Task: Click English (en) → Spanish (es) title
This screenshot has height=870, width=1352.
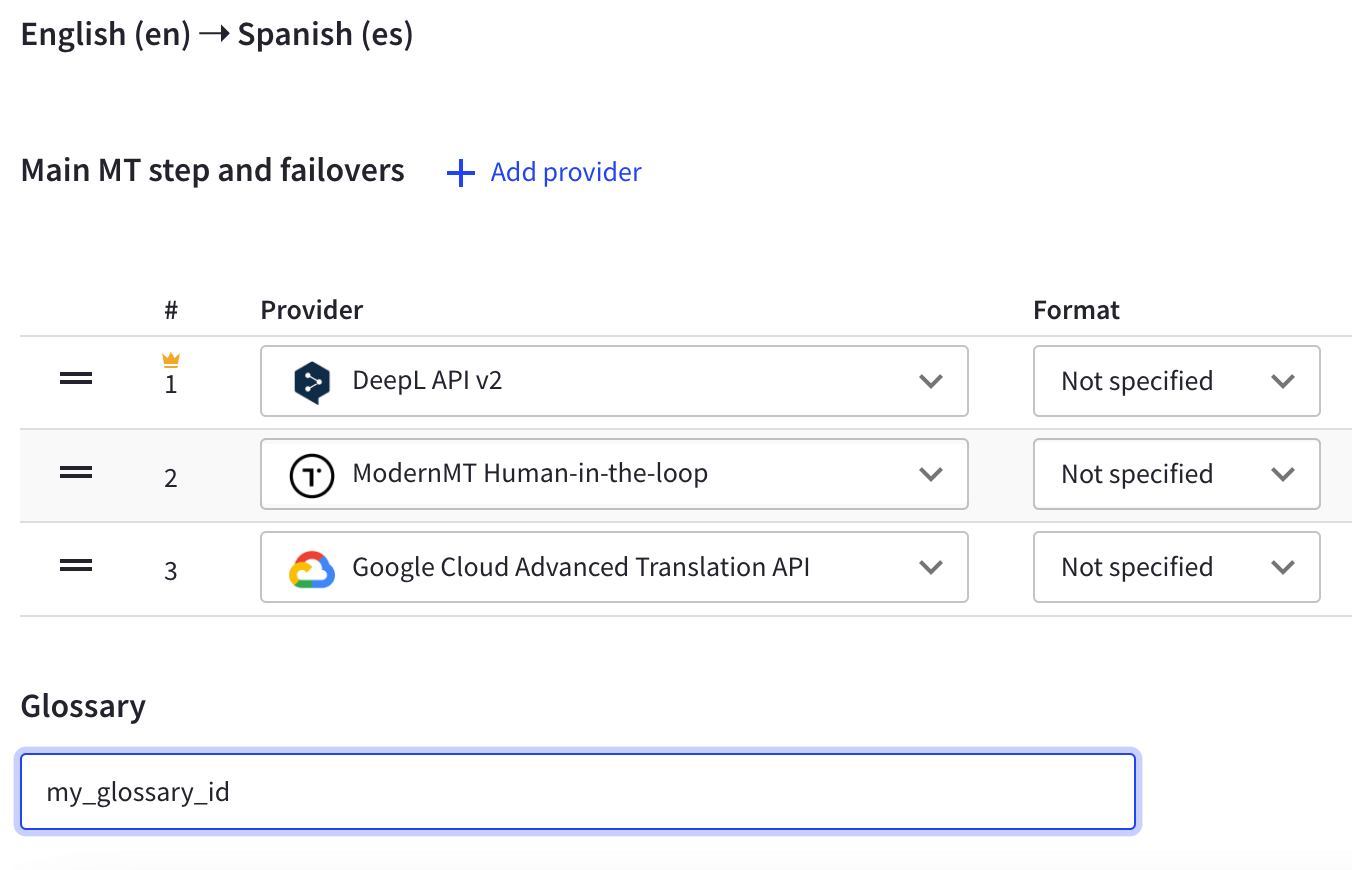Action: coord(217,35)
